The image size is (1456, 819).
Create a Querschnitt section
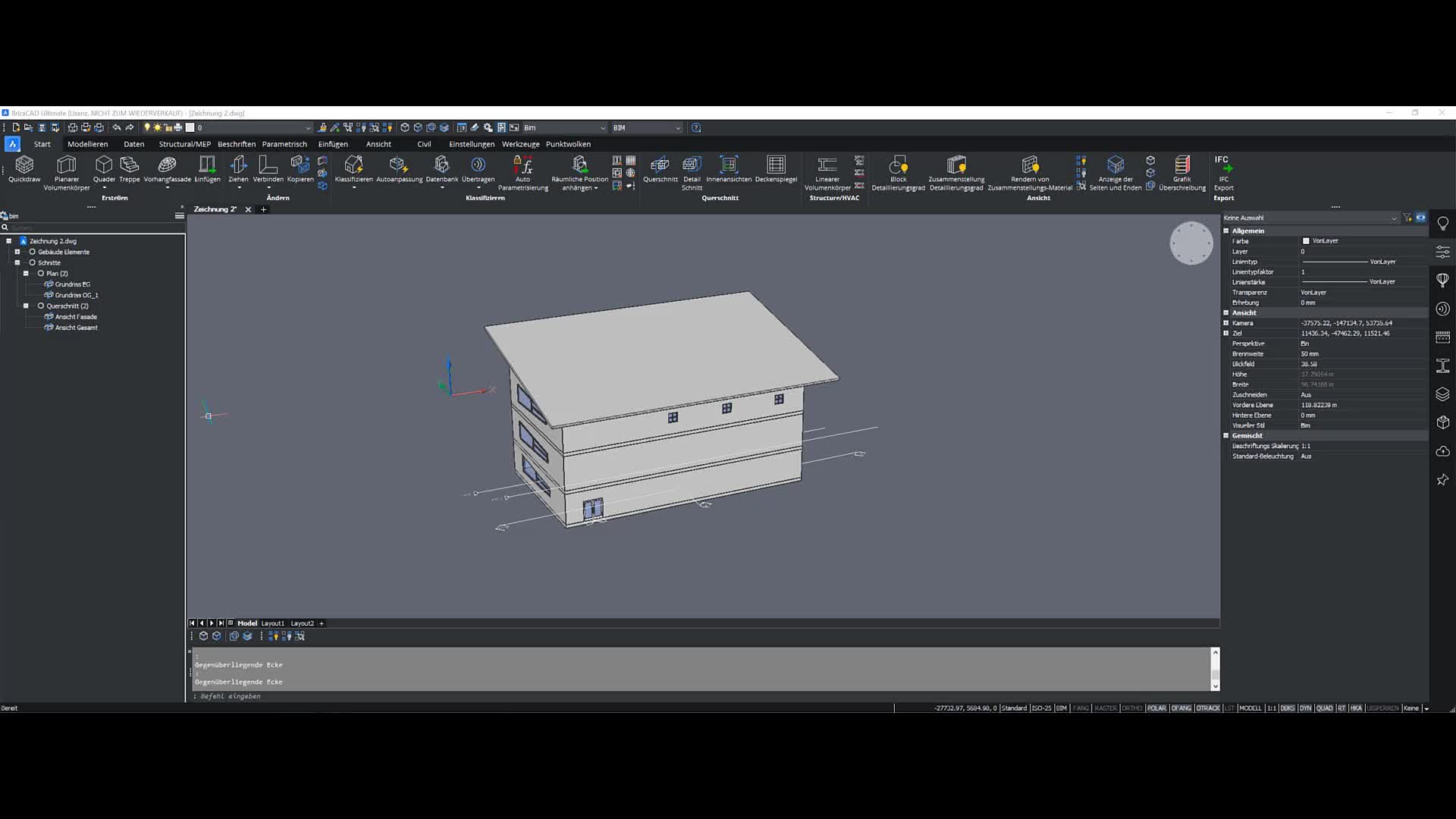coord(661,169)
